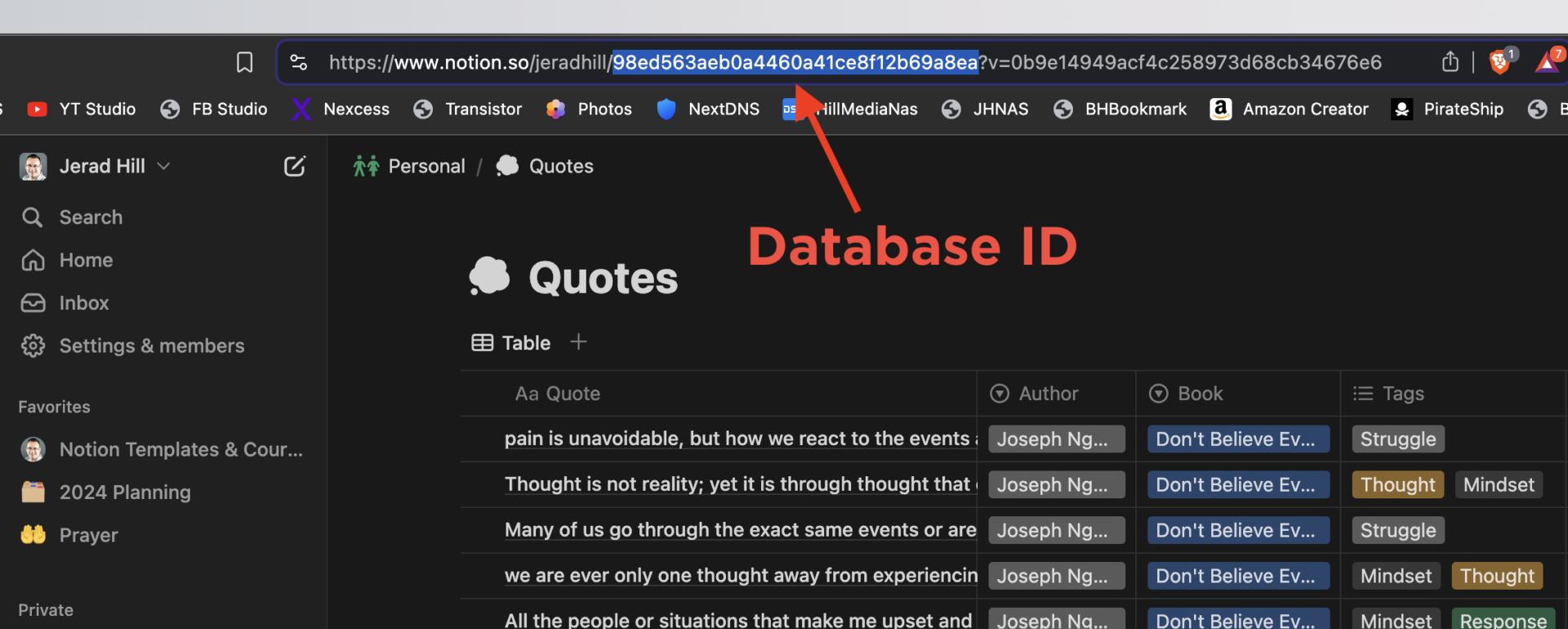
Task: Click the Author column header
Action: [x=1056, y=394]
